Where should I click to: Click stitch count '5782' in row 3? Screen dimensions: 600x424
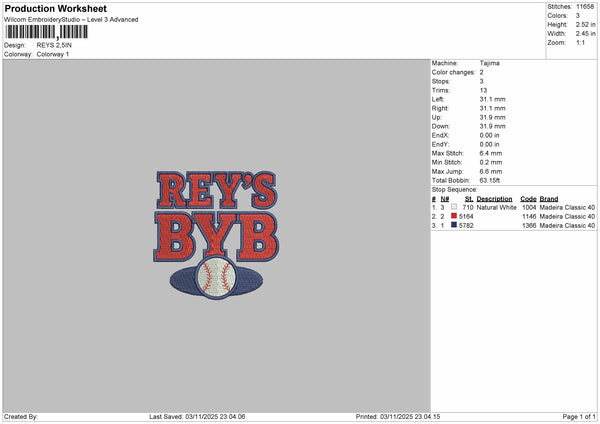(x=466, y=226)
